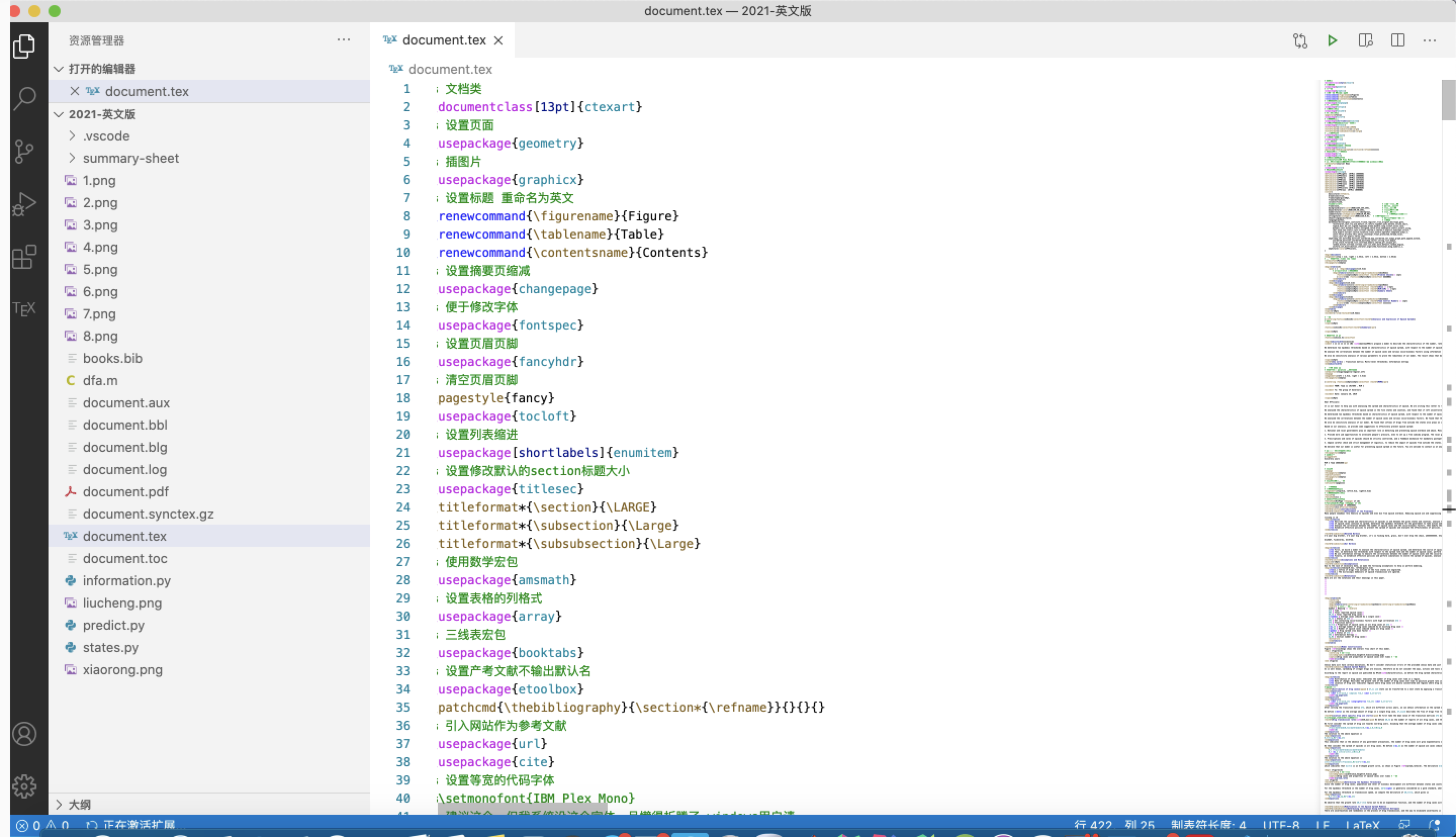Split the editor to the right

click(x=1397, y=40)
